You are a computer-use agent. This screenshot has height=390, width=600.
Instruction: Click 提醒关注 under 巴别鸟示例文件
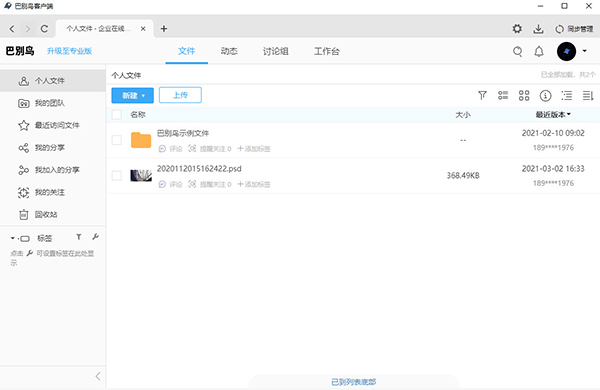pos(210,149)
